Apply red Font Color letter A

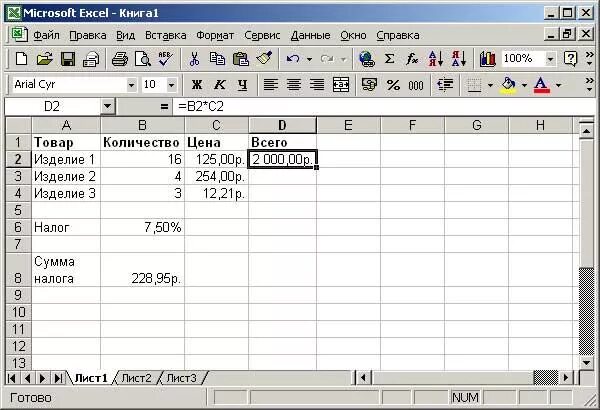pos(541,85)
